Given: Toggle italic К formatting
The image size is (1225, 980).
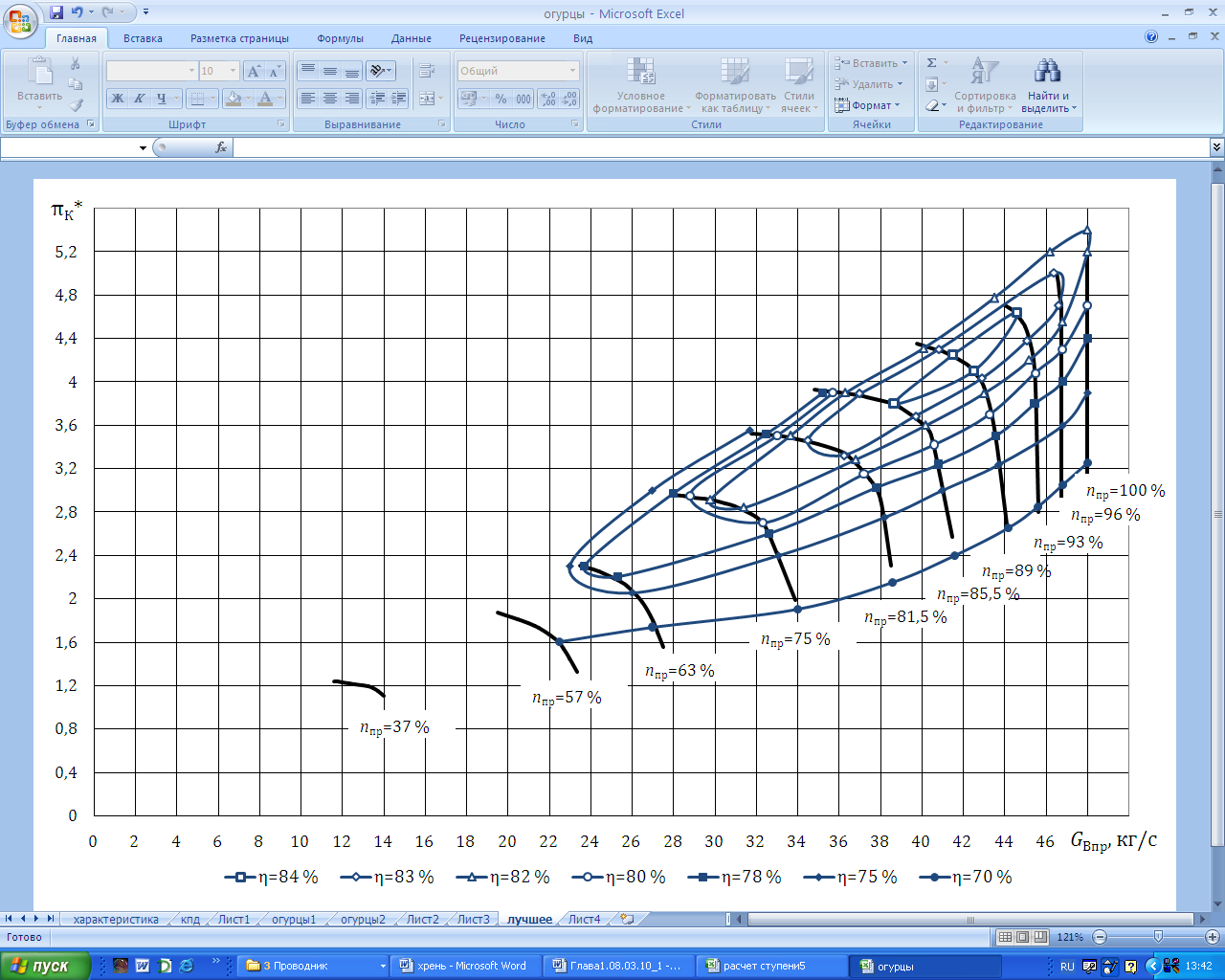Looking at the screenshot, I should point(139,99).
